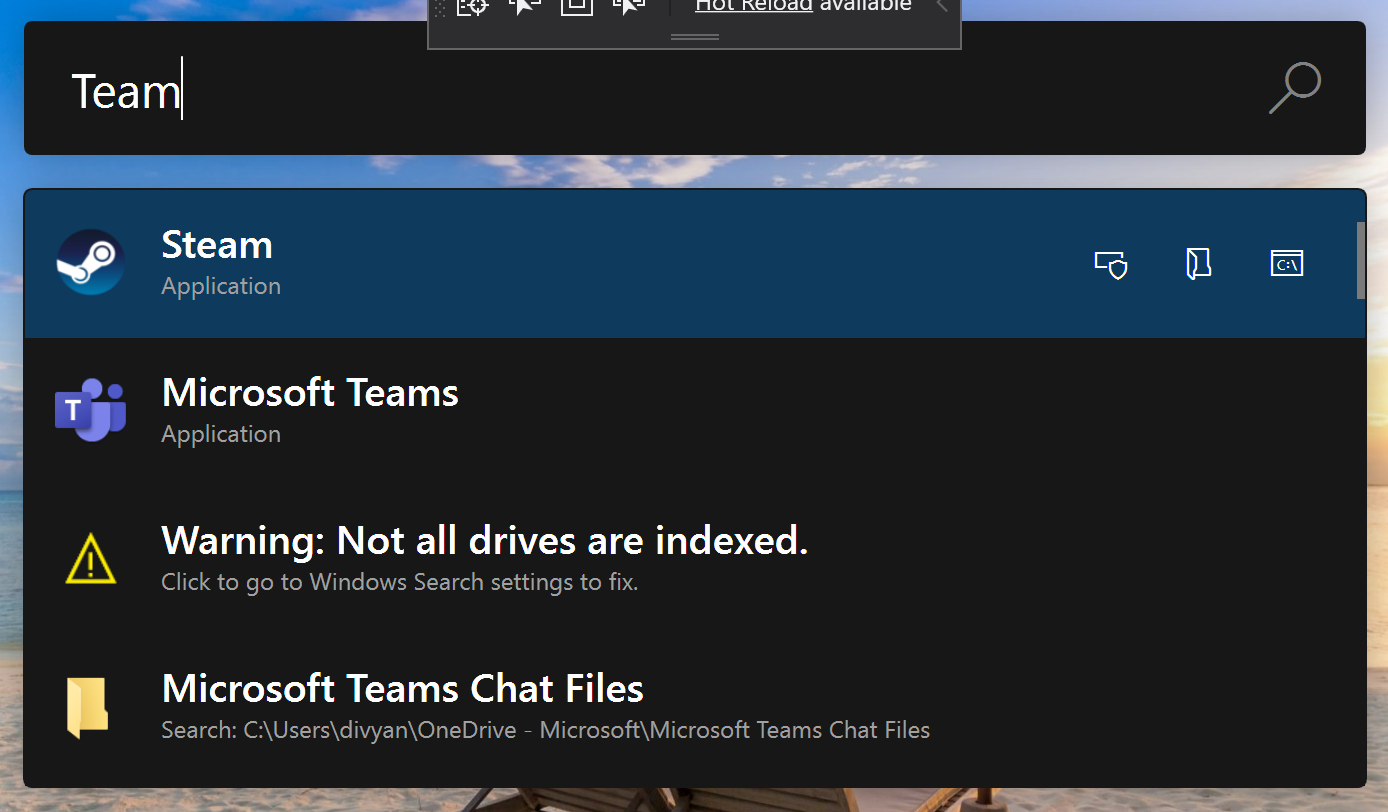Toggle element selection in the running app
1388x812 pixels.
click(525, 8)
